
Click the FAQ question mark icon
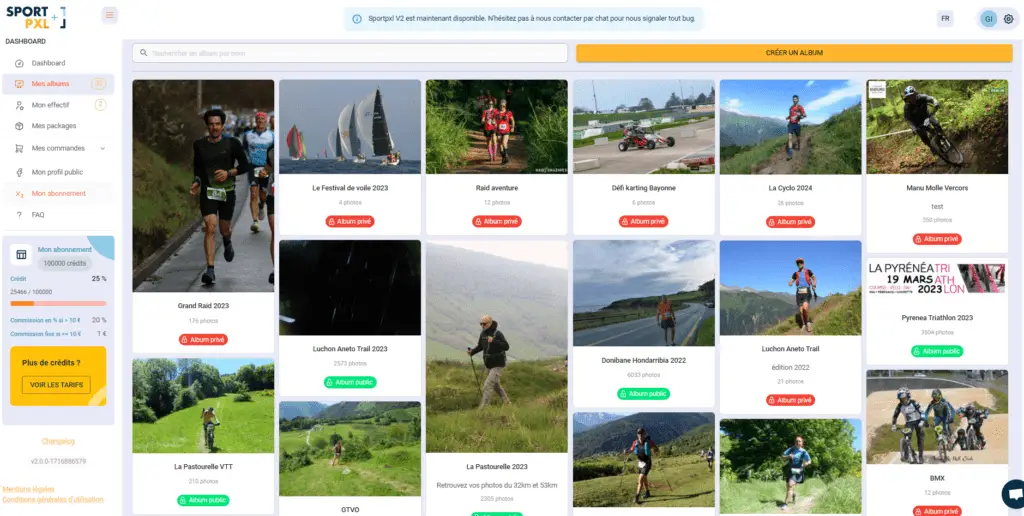pyautogui.click(x=19, y=215)
